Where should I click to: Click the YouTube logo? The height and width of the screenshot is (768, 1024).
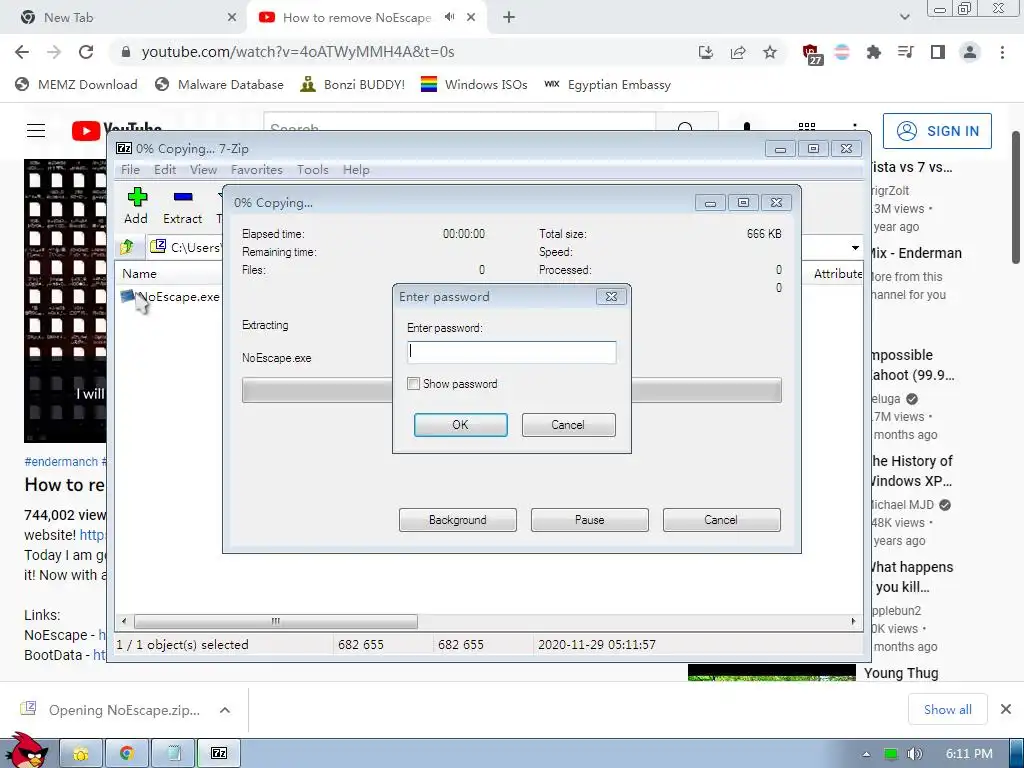coord(116,131)
